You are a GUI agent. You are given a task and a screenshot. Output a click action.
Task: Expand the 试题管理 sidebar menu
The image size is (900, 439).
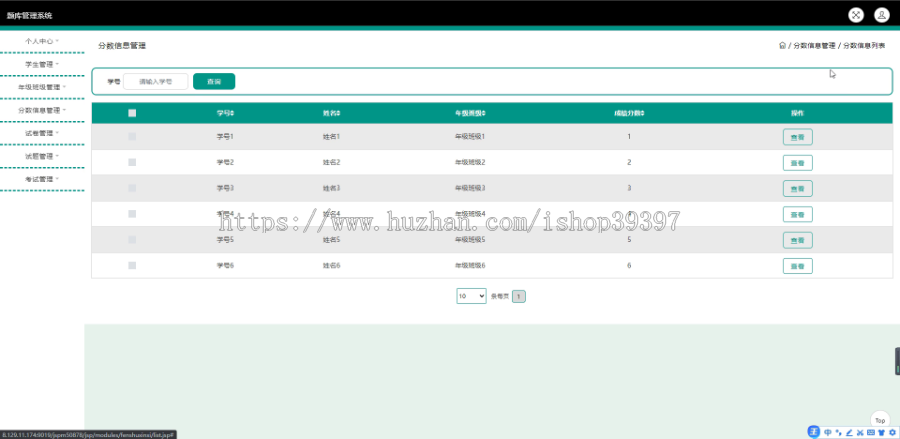coord(42,156)
